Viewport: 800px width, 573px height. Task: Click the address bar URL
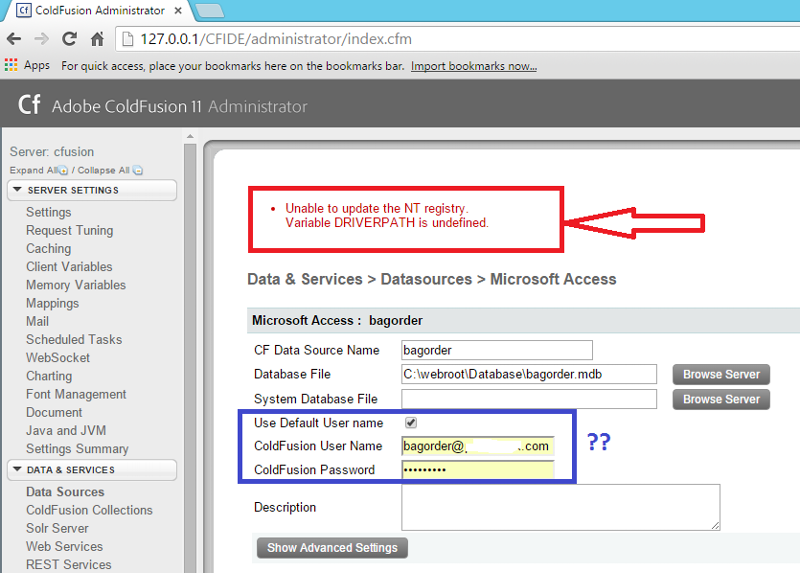276,39
